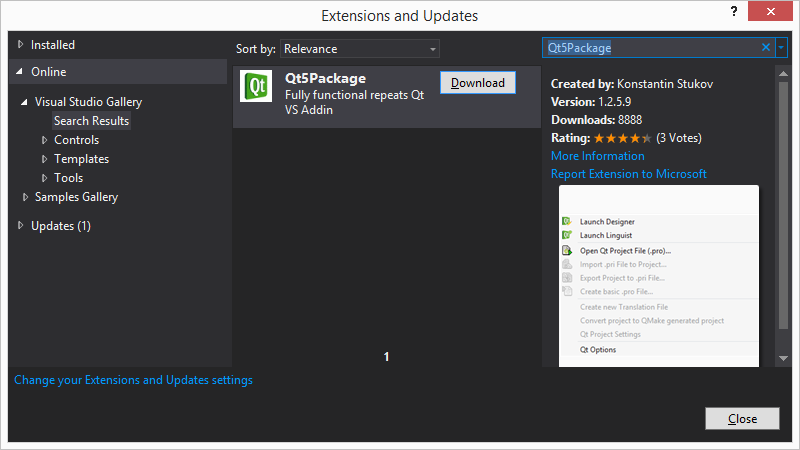Close the dialog with the red X button
The image size is (800, 450).
click(x=770, y=11)
